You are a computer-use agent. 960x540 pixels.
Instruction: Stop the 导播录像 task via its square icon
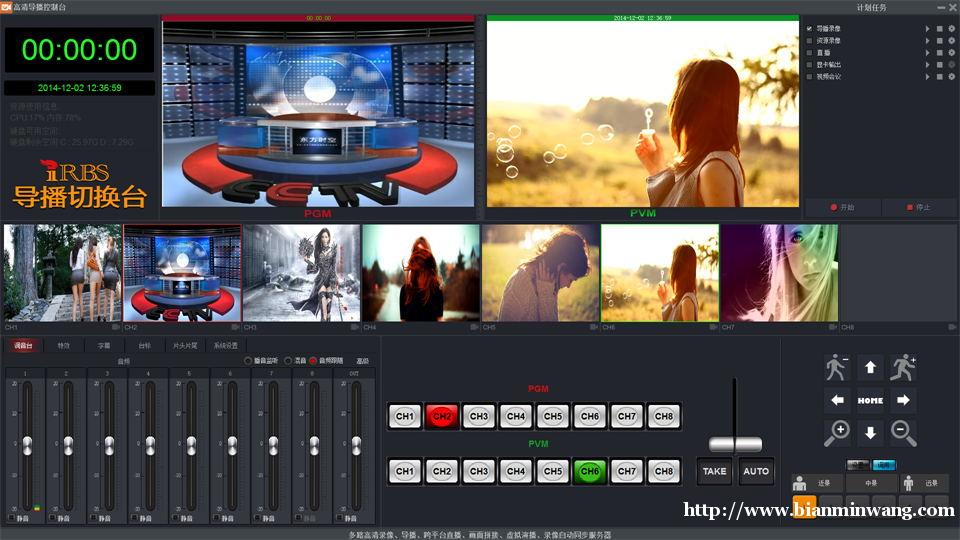pyautogui.click(x=940, y=29)
